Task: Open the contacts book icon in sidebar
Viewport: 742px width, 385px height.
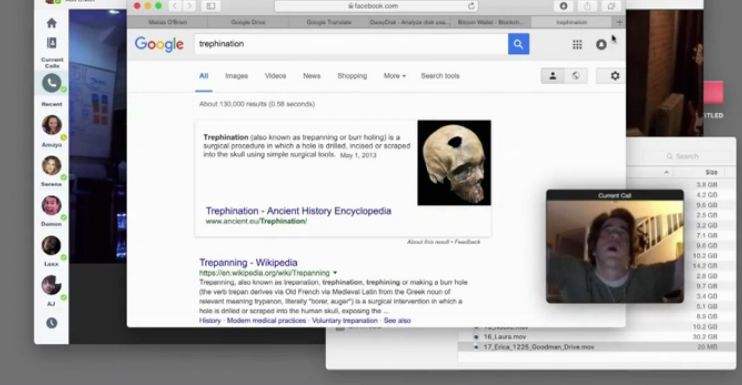Action: tap(52, 43)
